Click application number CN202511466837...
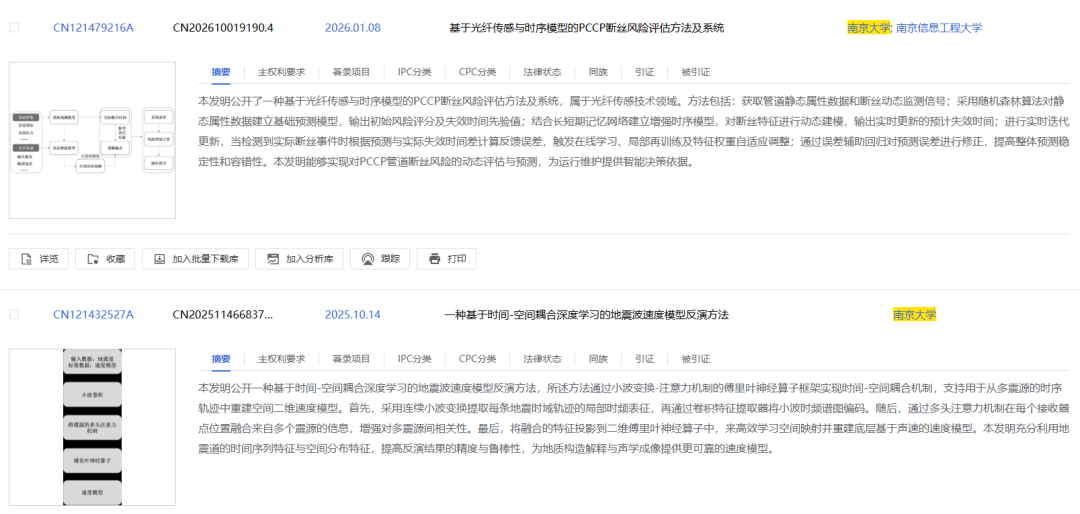Screen dimensions: 1080x514 (x=222, y=314)
